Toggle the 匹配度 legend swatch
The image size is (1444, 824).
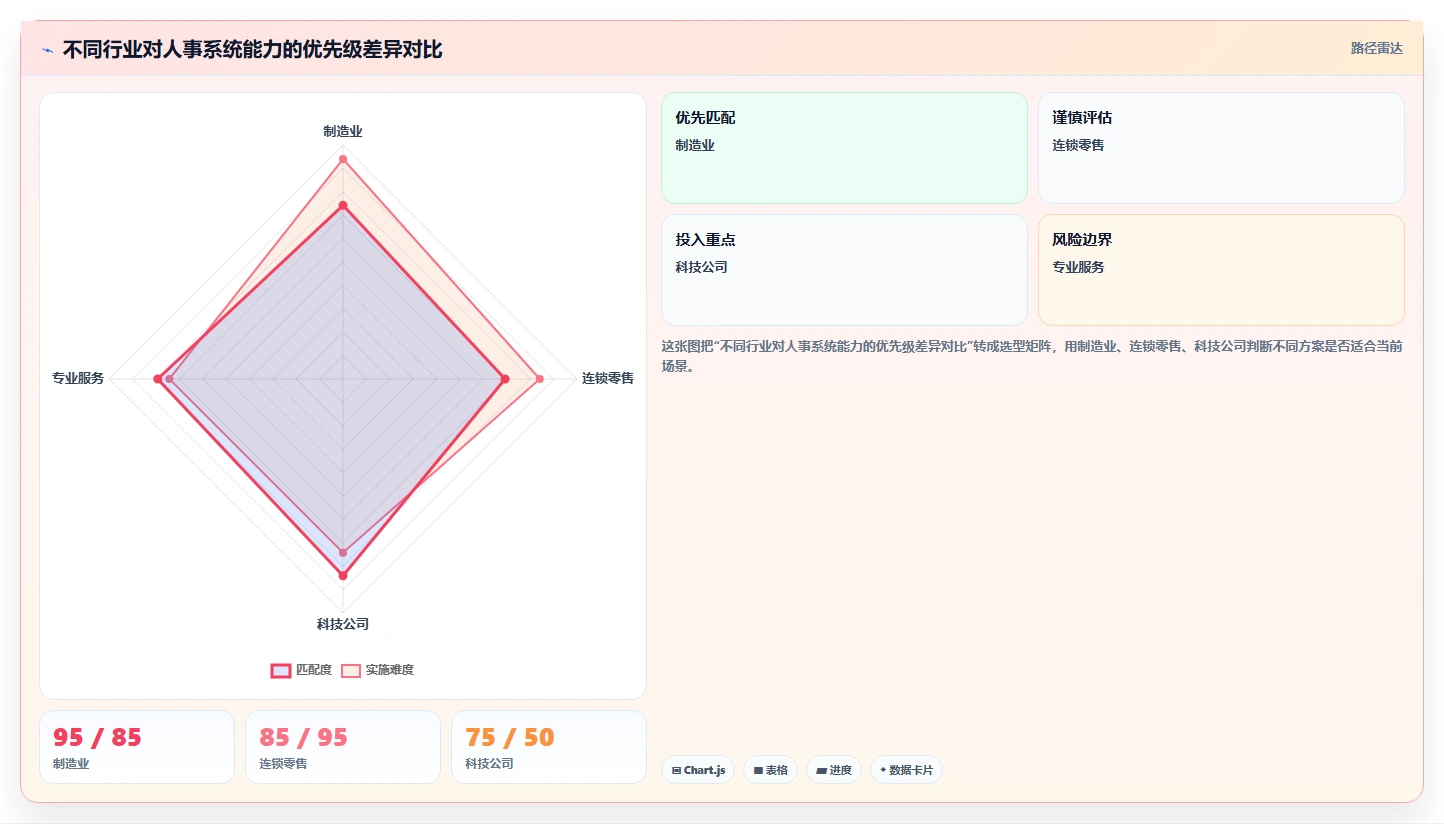[x=281, y=670]
